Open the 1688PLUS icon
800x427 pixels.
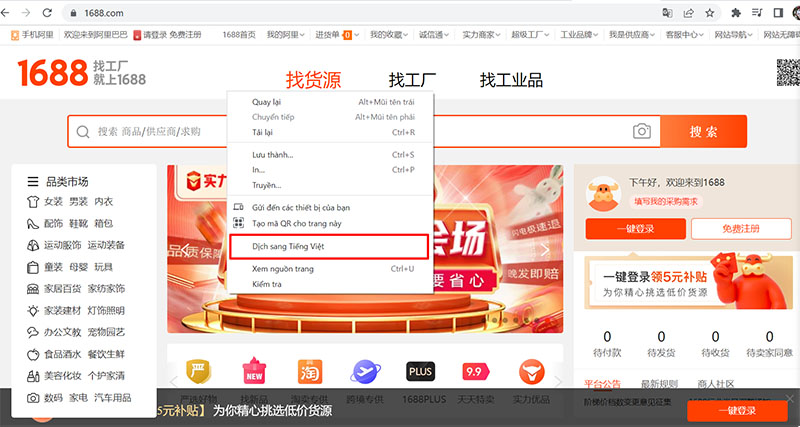[421, 372]
